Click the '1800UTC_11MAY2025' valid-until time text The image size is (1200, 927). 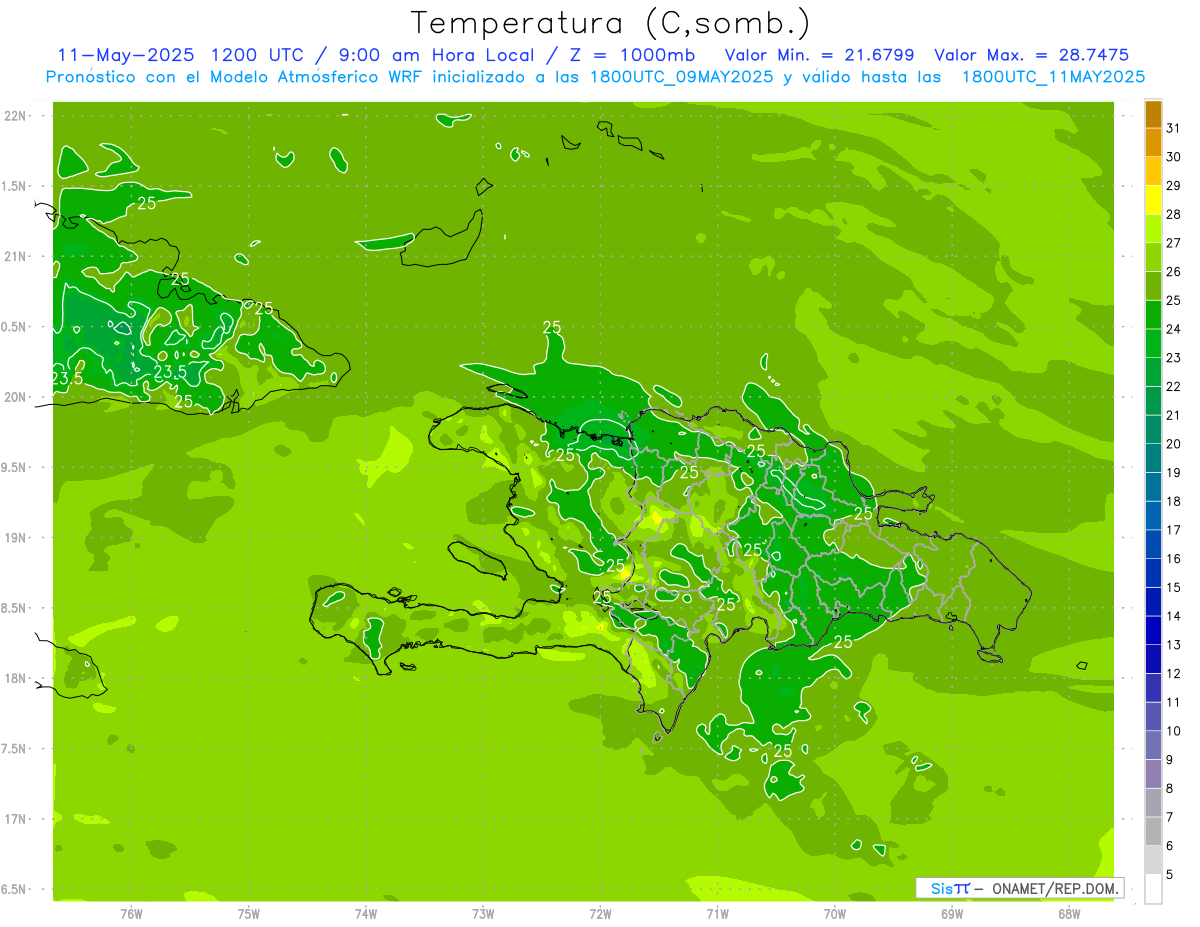click(1054, 77)
